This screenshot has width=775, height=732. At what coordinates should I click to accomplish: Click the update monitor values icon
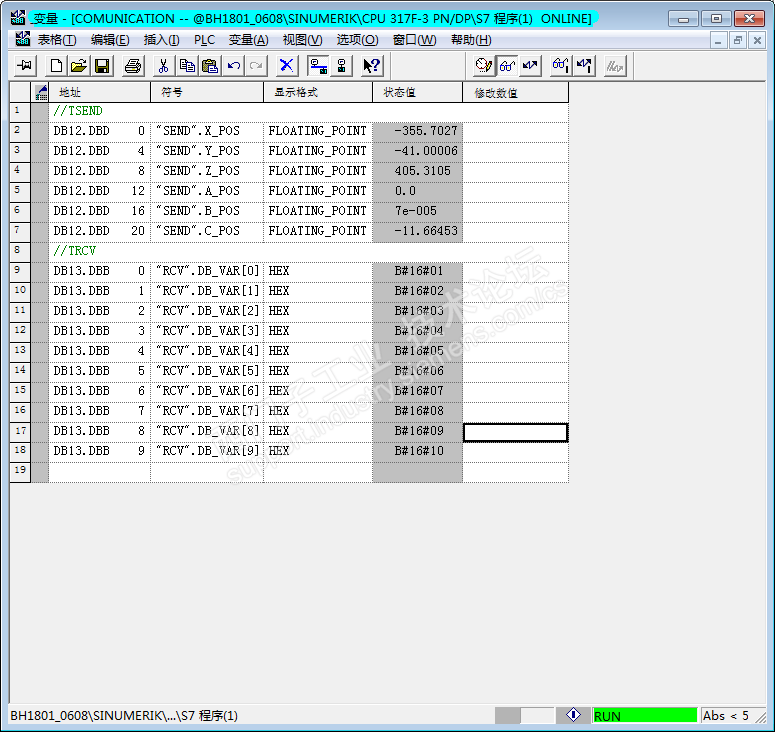(561, 66)
